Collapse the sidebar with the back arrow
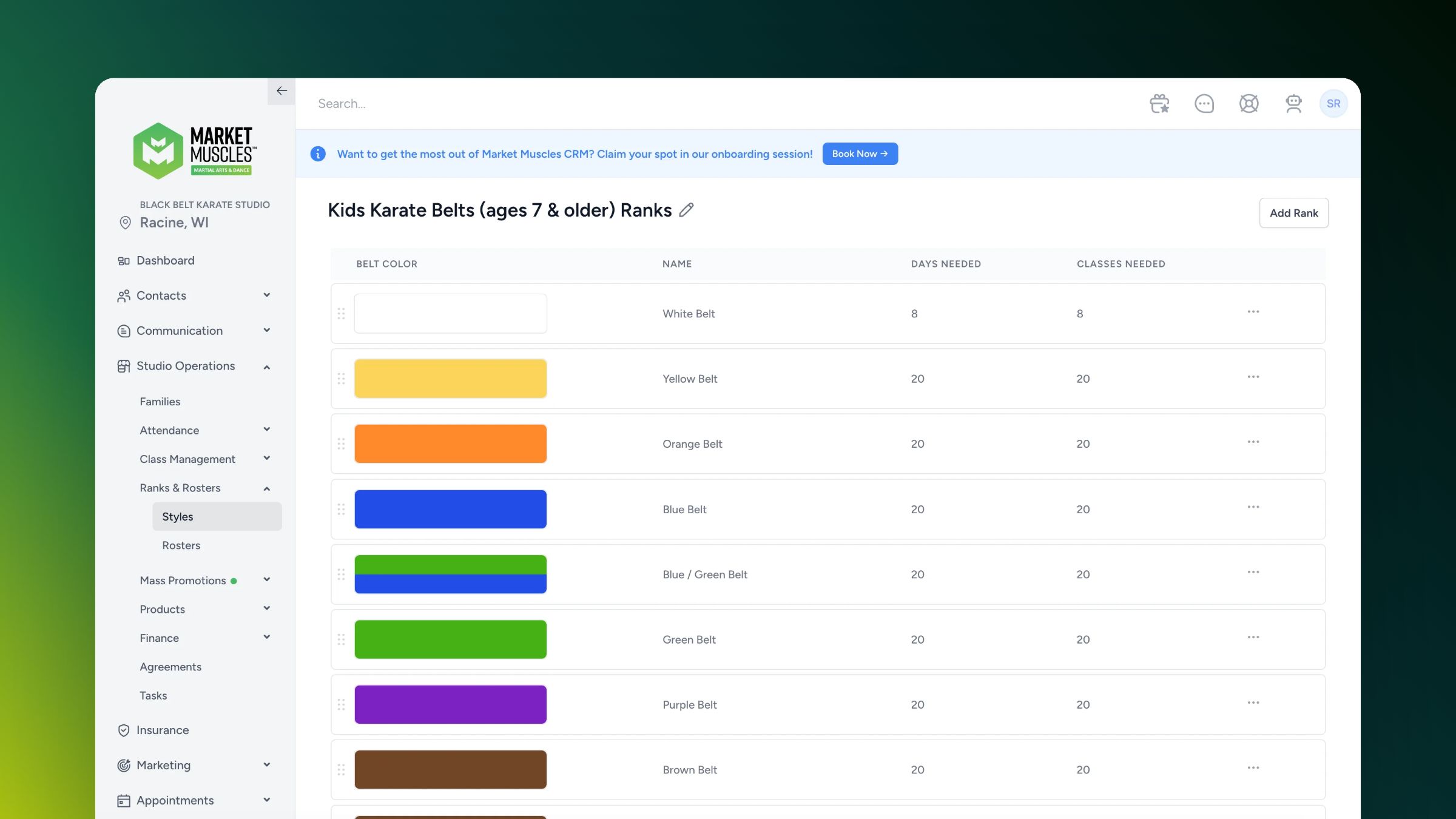Image resolution: width=1456 pixels, height=819 pixels. [281, 91]
